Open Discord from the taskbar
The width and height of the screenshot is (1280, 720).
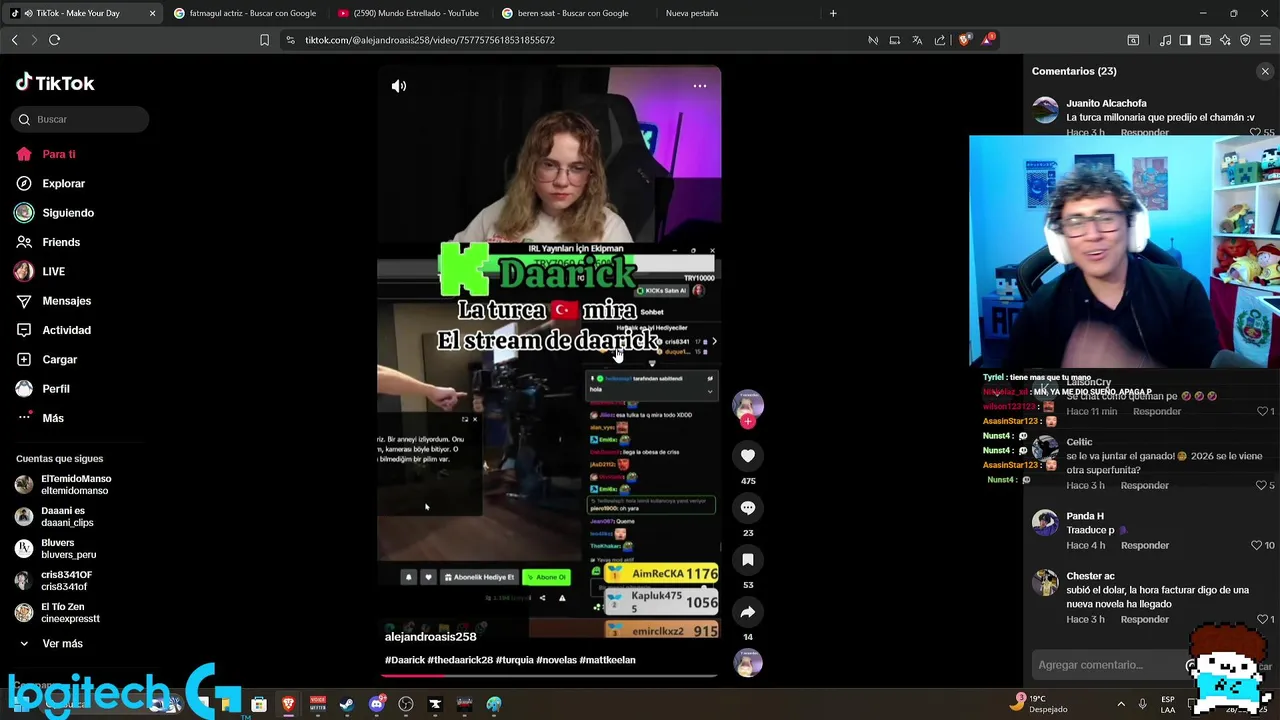(x=377, y=704)
